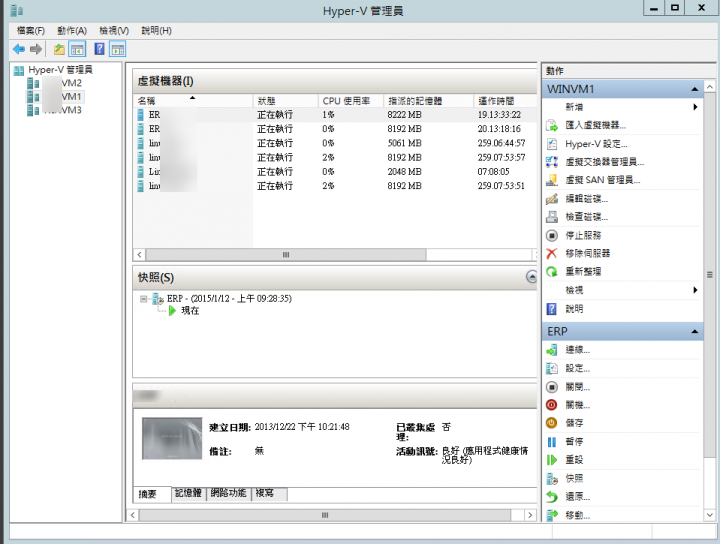
Task: Click the 設定 settings icon under ERP
Action: [551, 368]
